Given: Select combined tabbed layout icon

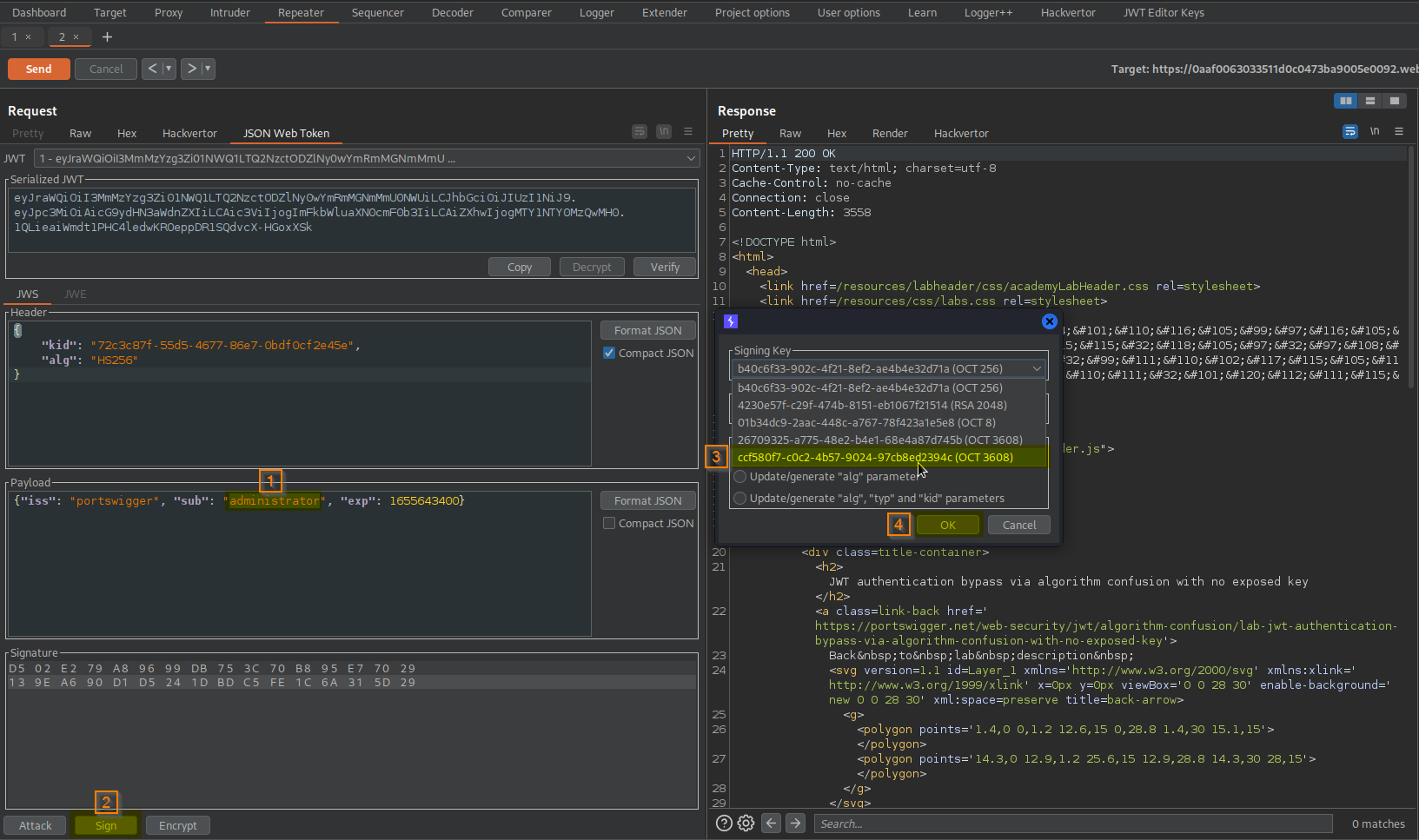Looking at the screenshot, I should (1395, 101).
